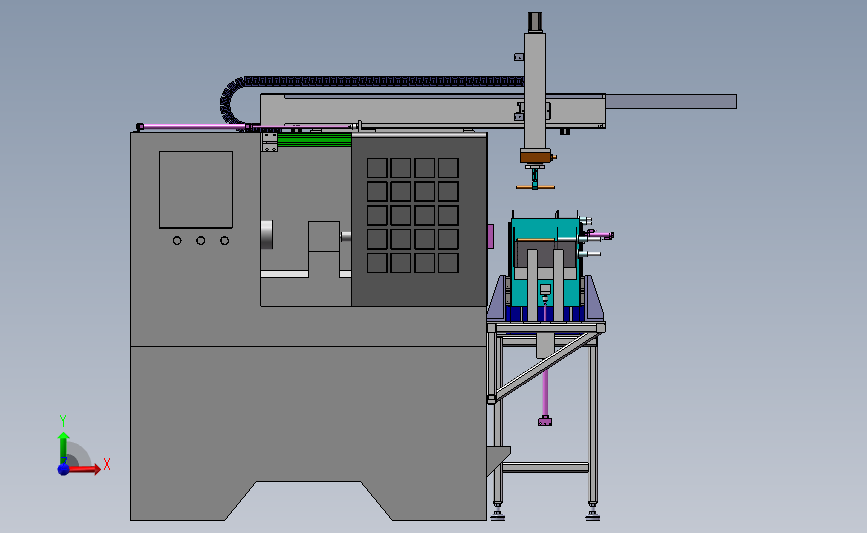Image resolution: width=867 pixels, height=533 pixels.
Task: Select the green guide rail above the door
Action: tap(314, 139)
